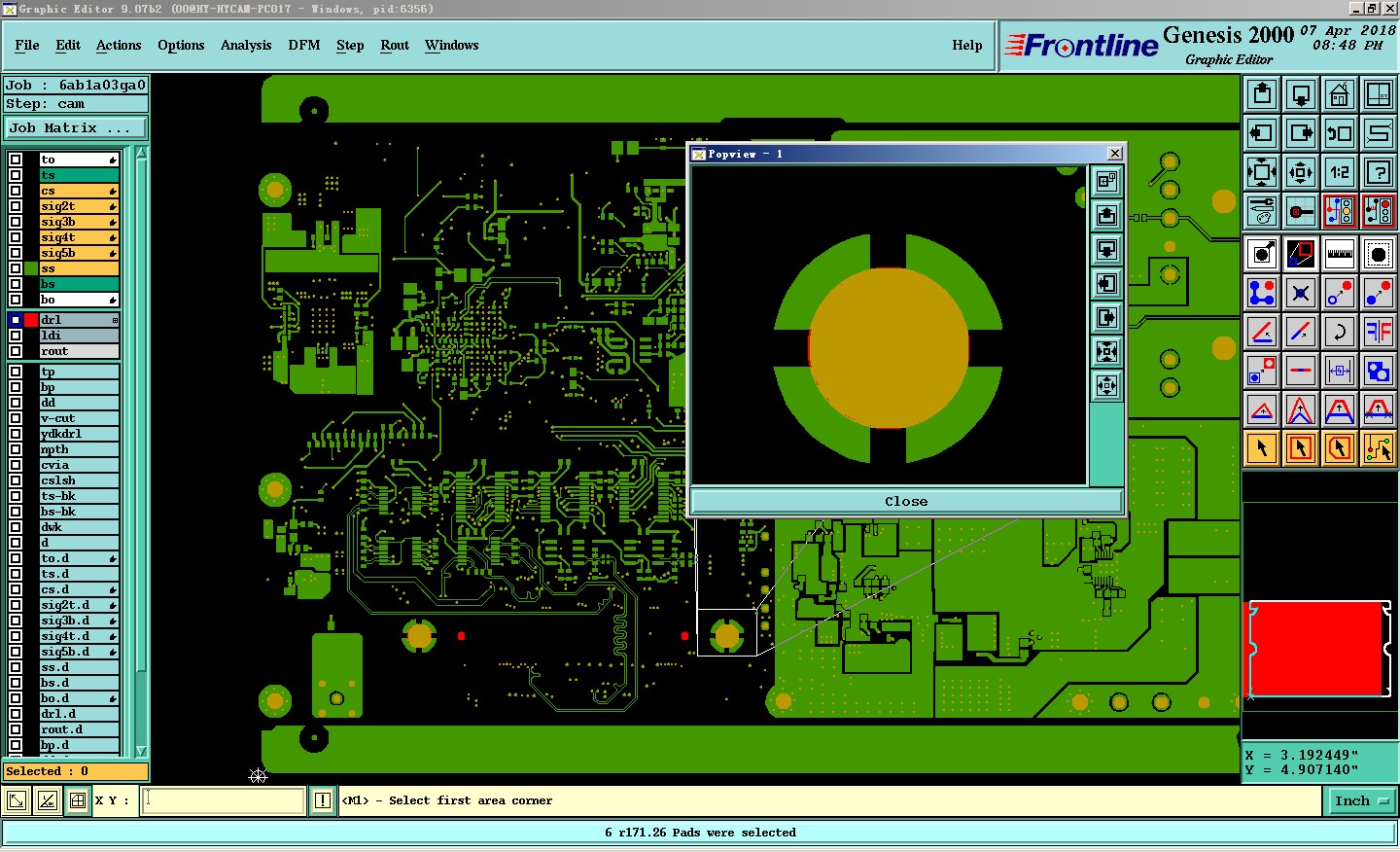1400x852 pixels.
Task: Select the polygon selection pointer tool
Action: click(1340, 448)
